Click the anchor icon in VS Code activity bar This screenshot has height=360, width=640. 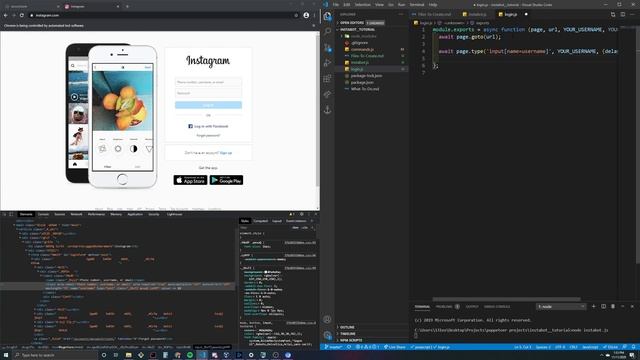(x=327, y=110)
